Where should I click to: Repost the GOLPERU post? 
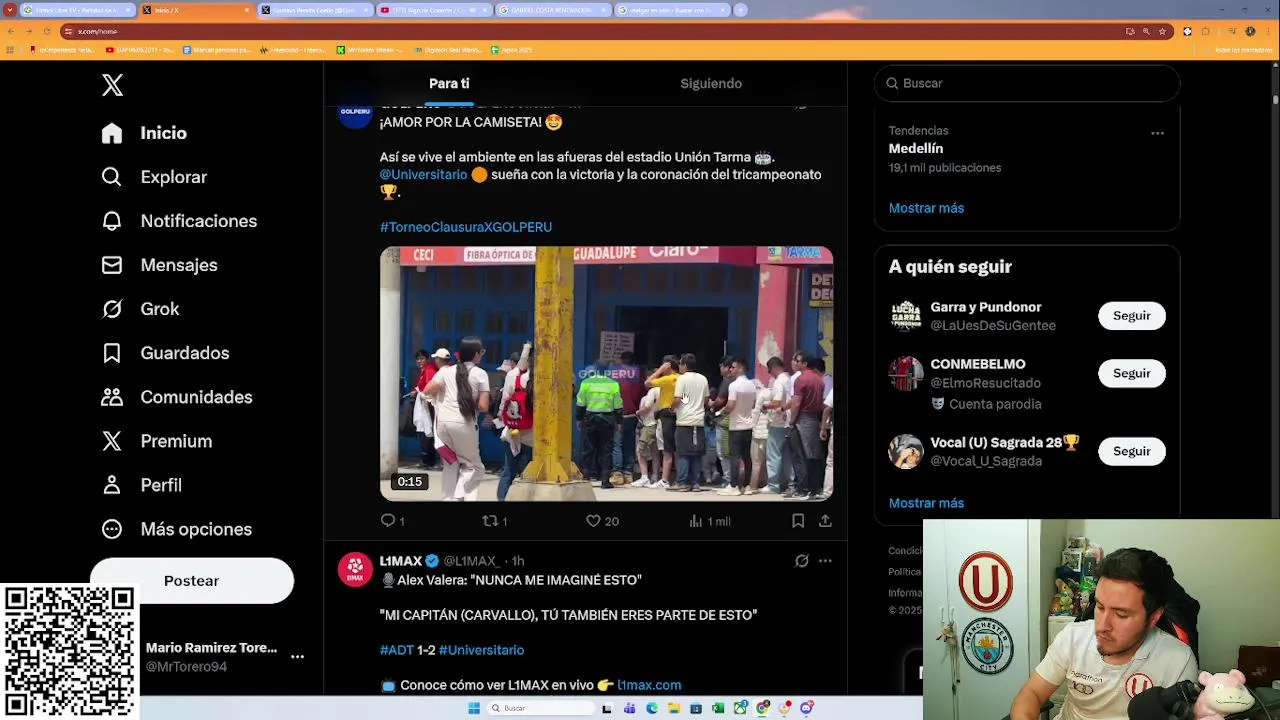tap(491, 521)
